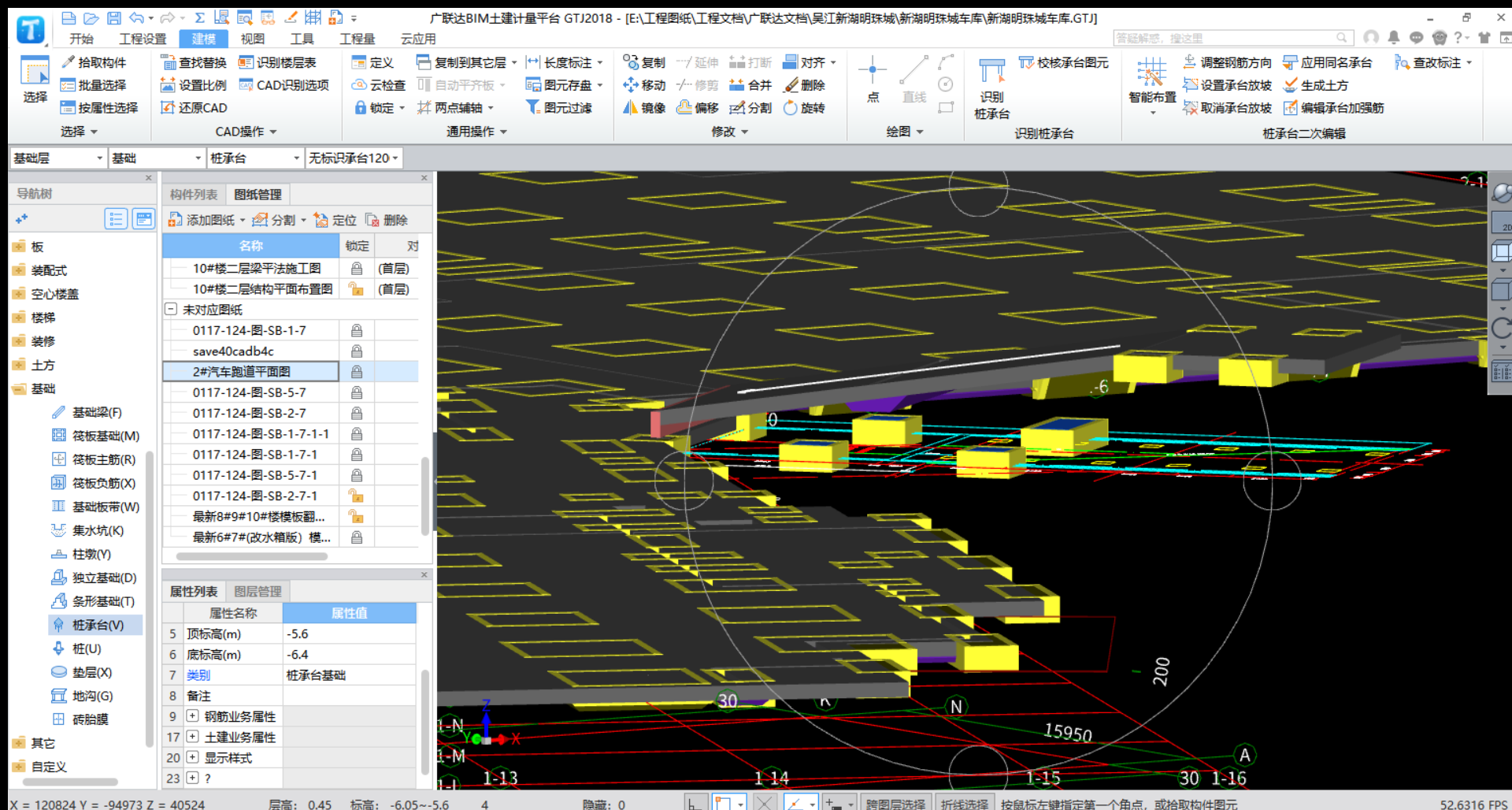Switch to the 视图 ribbon tab
The image size is (1512, 810).
click(253, 39)
